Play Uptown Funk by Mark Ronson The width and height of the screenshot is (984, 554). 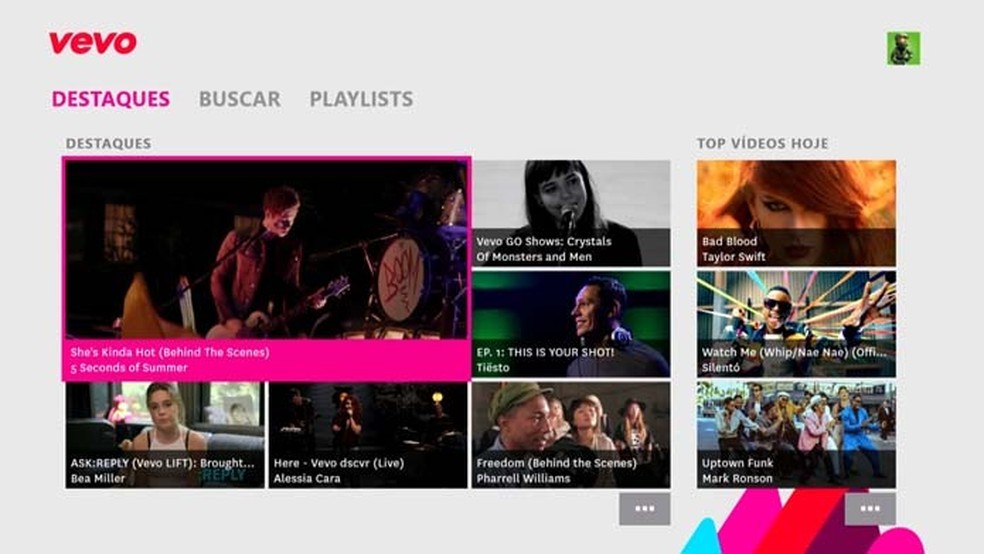click(796, 435)
